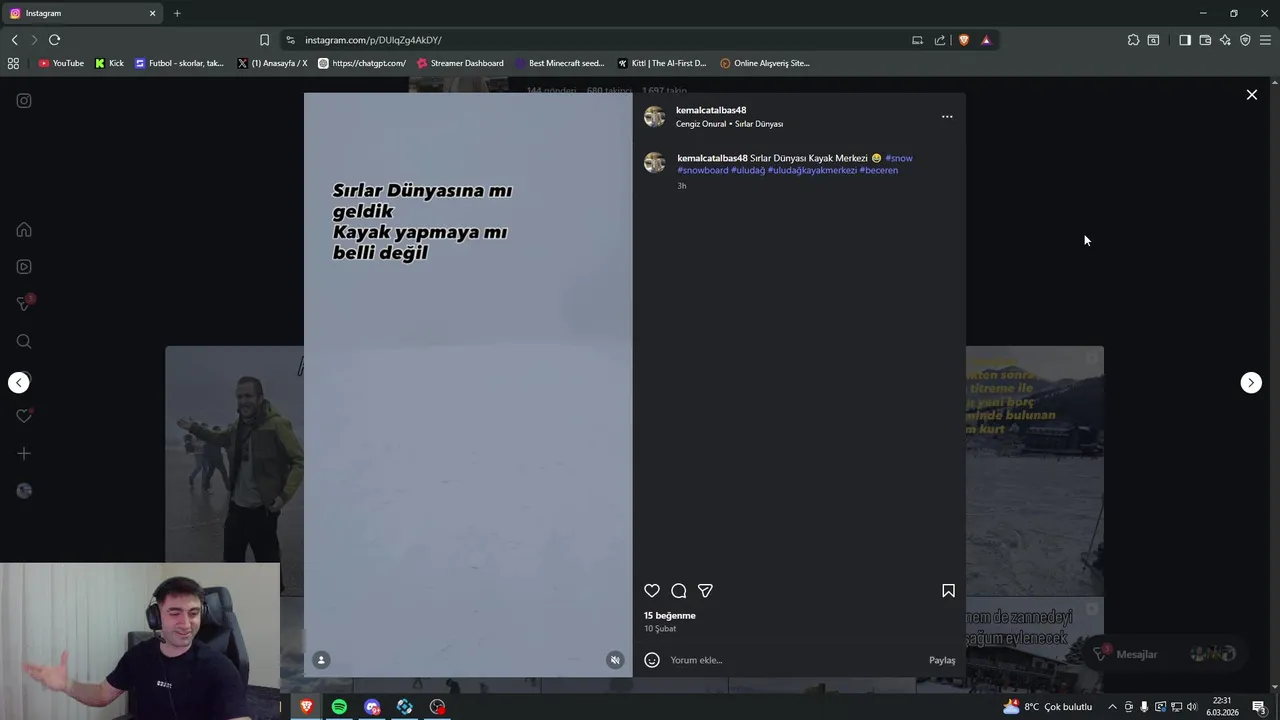Click the browser back button
Image resolution: width=1280 pixels, height=720 pixels.
click(x=14, y=40)
